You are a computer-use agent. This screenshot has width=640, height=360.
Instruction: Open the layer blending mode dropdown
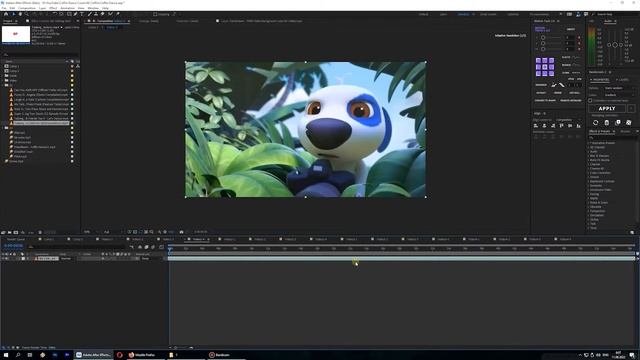(x=68, y=258)
